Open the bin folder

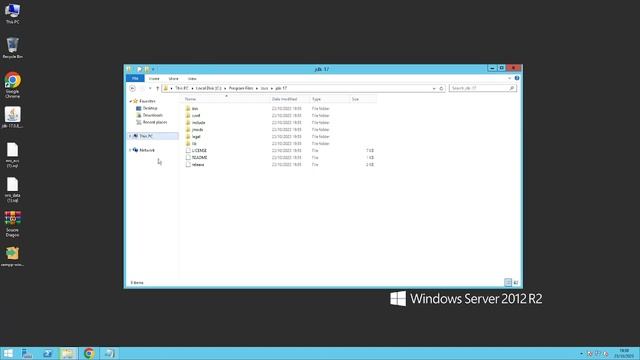click(x=195, y=109)
